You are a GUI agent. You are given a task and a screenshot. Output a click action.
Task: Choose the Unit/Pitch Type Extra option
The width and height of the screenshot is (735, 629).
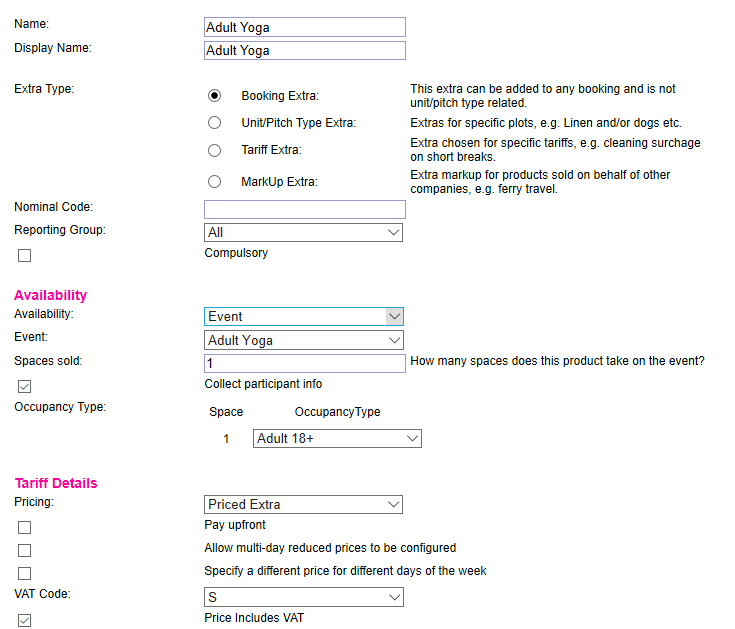click(214, 123)
